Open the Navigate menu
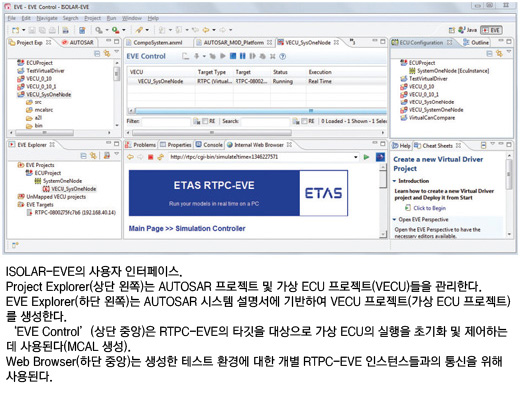Screen dimensions: 520x397 pos(47,18)
